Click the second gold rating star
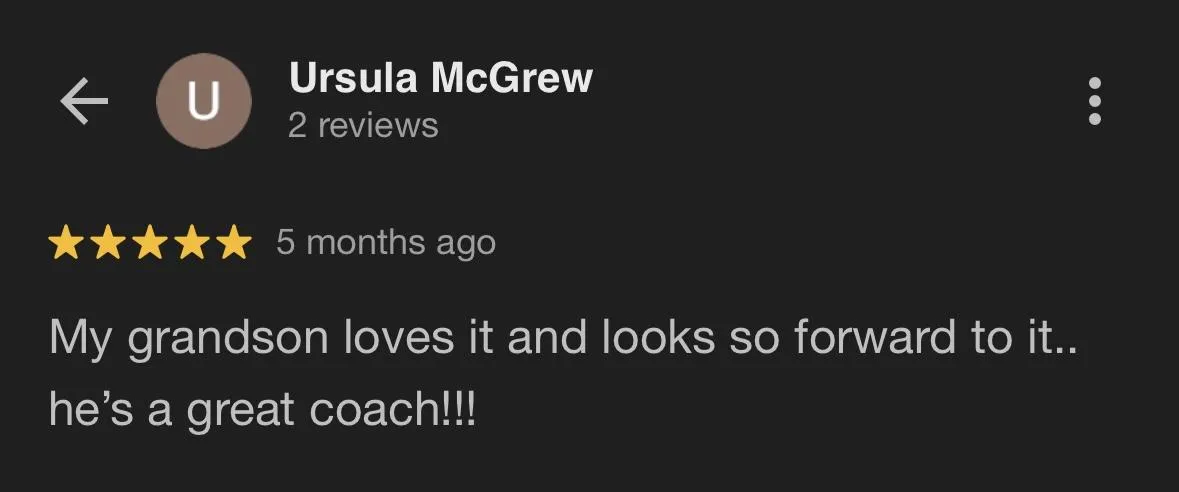 [x=108, y=244]
